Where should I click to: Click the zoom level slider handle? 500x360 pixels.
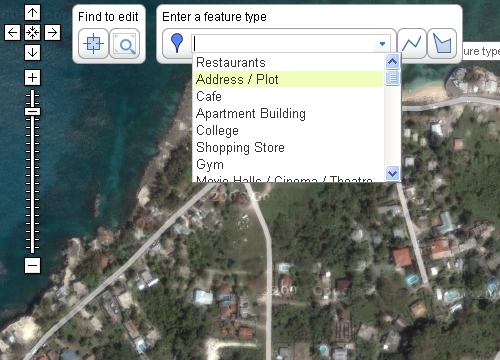(x=32, y=111)
